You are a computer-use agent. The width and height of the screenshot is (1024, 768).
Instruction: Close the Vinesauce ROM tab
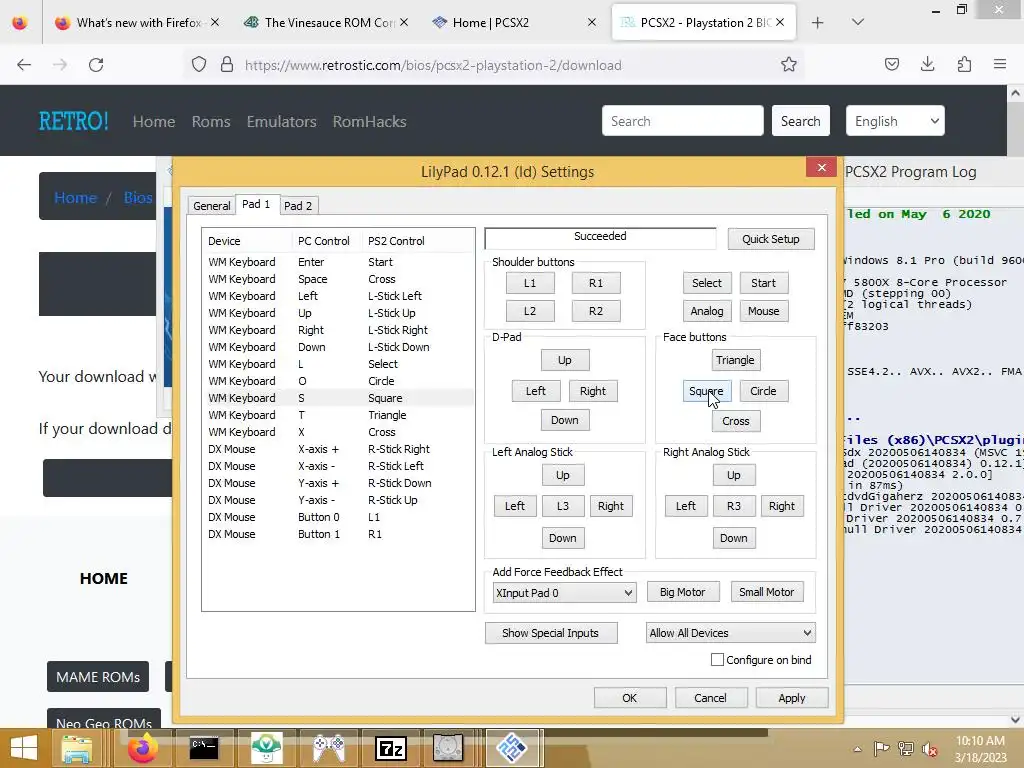(x=404, y=22)
